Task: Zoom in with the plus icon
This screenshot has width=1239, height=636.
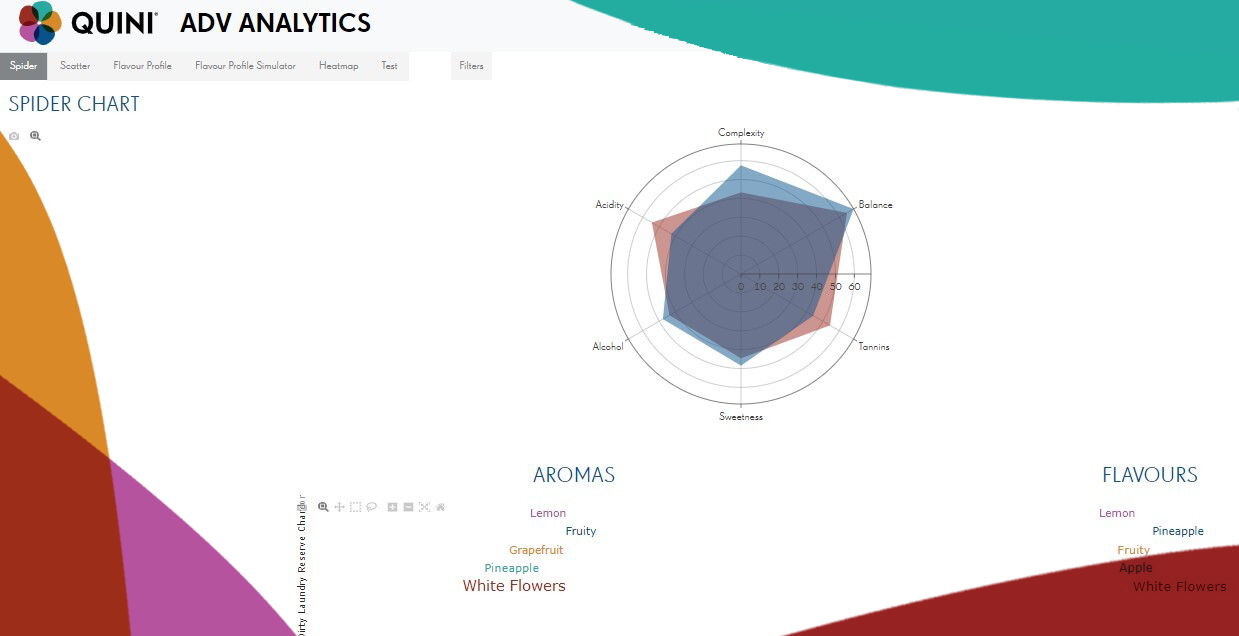Action: [392, 507]
